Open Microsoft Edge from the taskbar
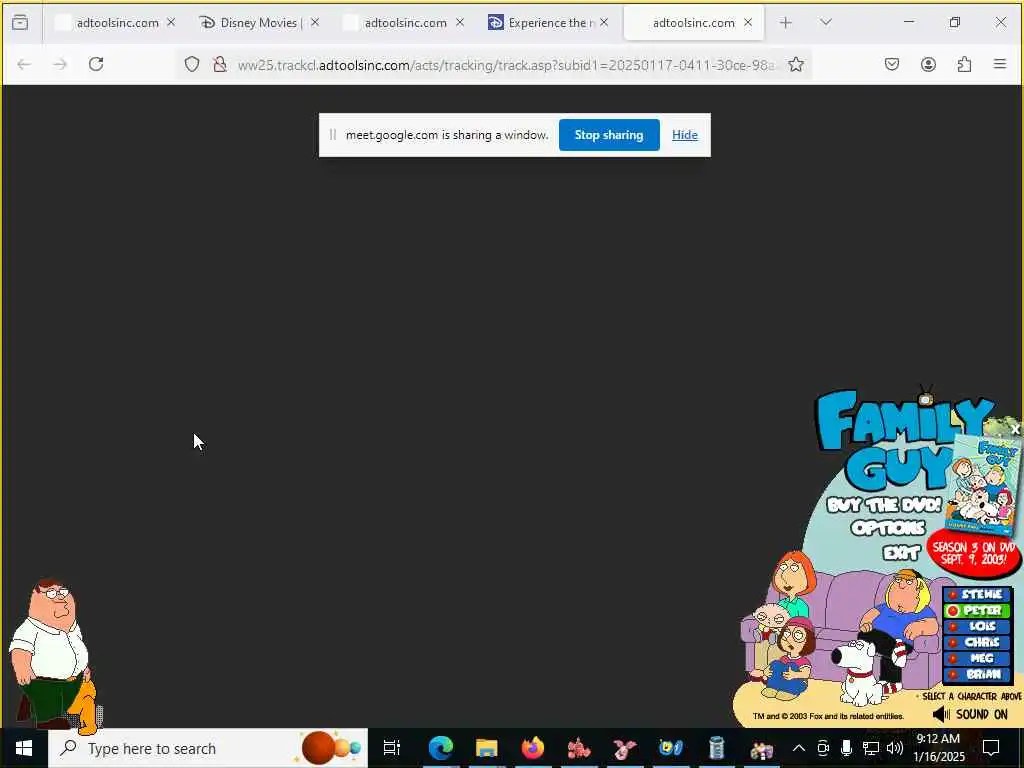1024x768 pixels. [x=441, y=748]
